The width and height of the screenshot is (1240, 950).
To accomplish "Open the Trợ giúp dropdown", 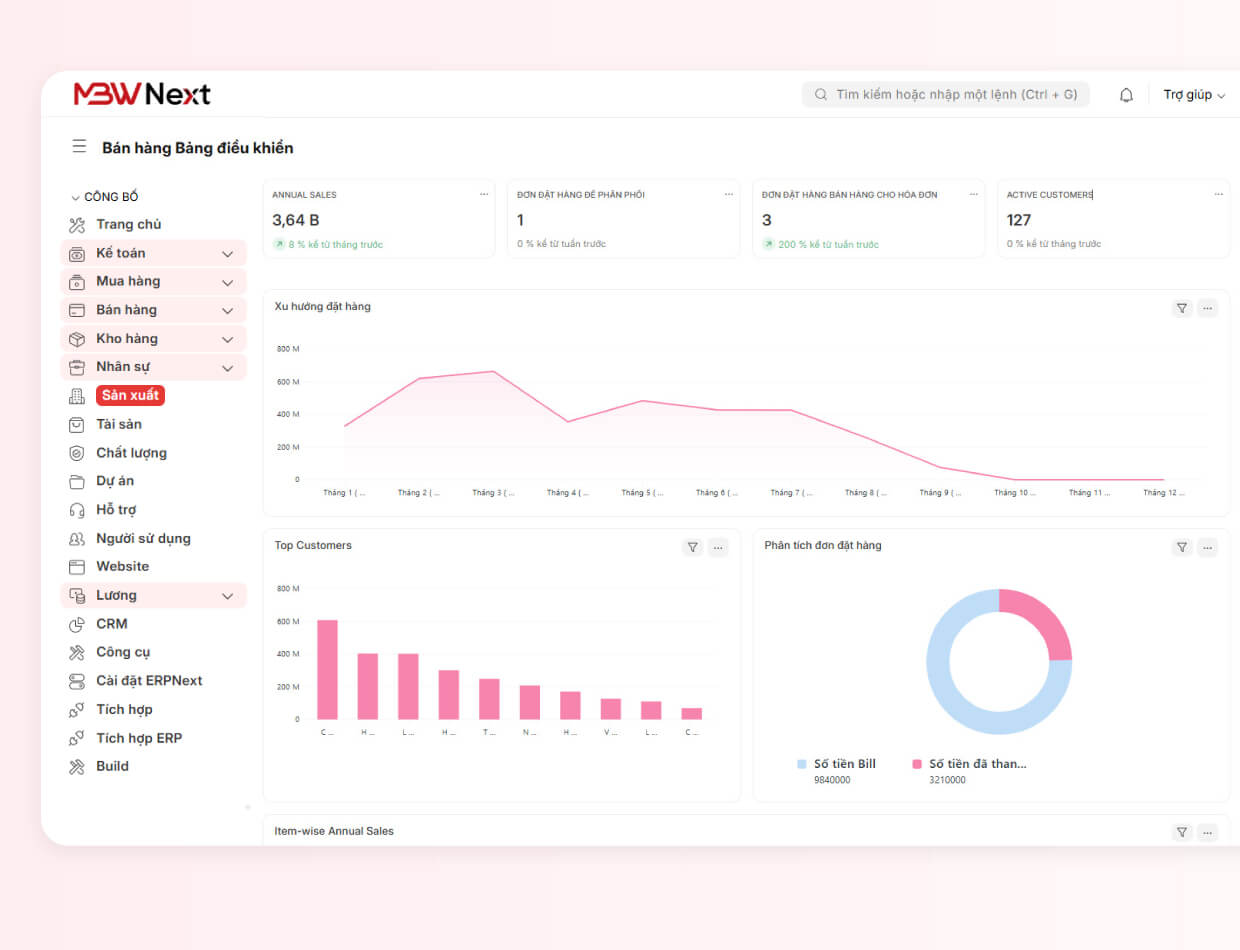I will [x=1194, y=95].
